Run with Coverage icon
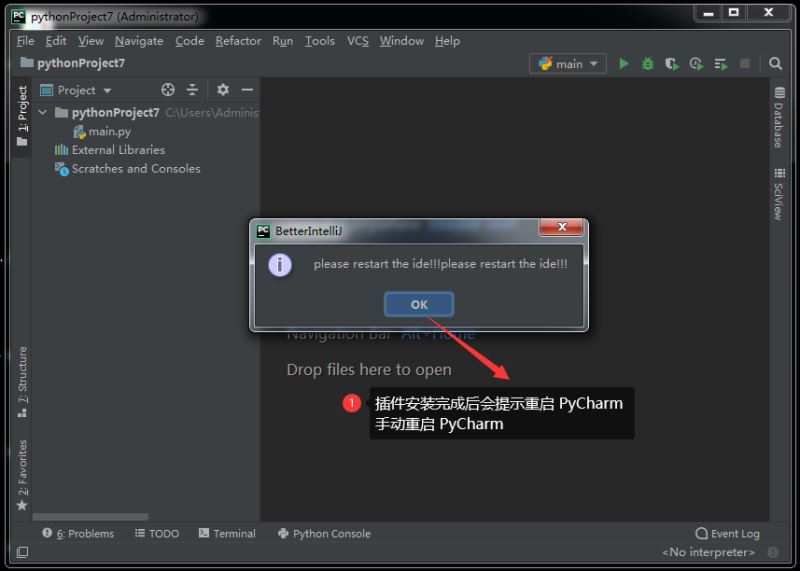The width and height of the screenshot is (800, 571). pyautogui.click(x=672, y=64)
